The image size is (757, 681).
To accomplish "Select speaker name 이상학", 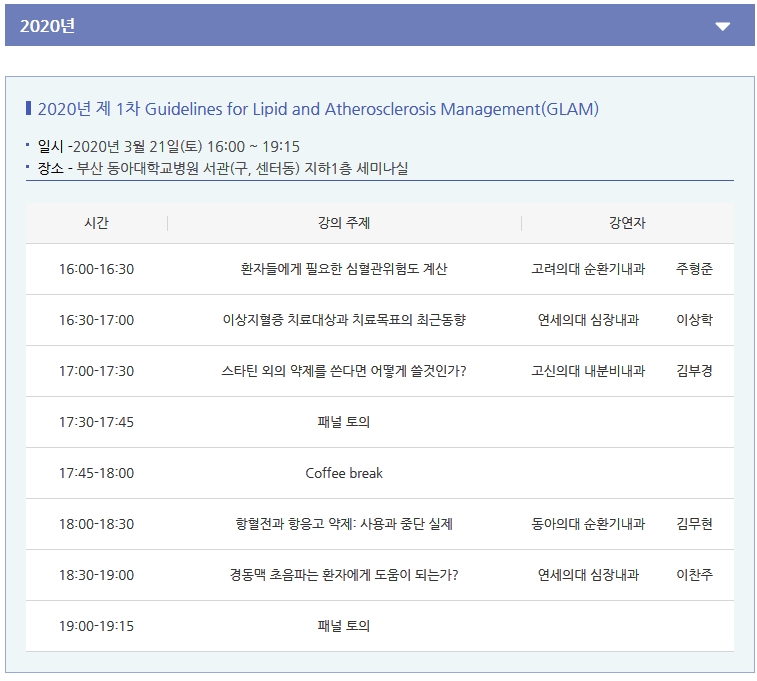I will pos(694,320).
